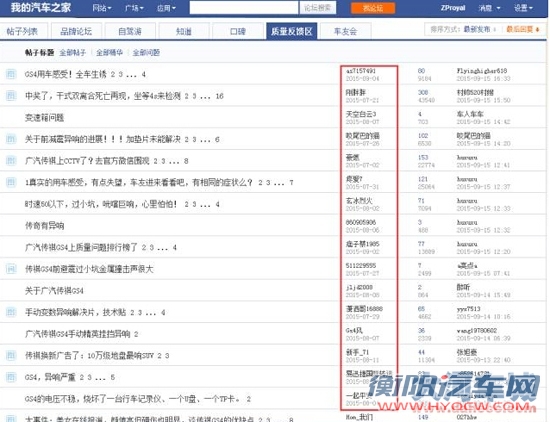Click image icon beside 1真实的用车感受 thread
550x422 pixels.
click(11, 182)
